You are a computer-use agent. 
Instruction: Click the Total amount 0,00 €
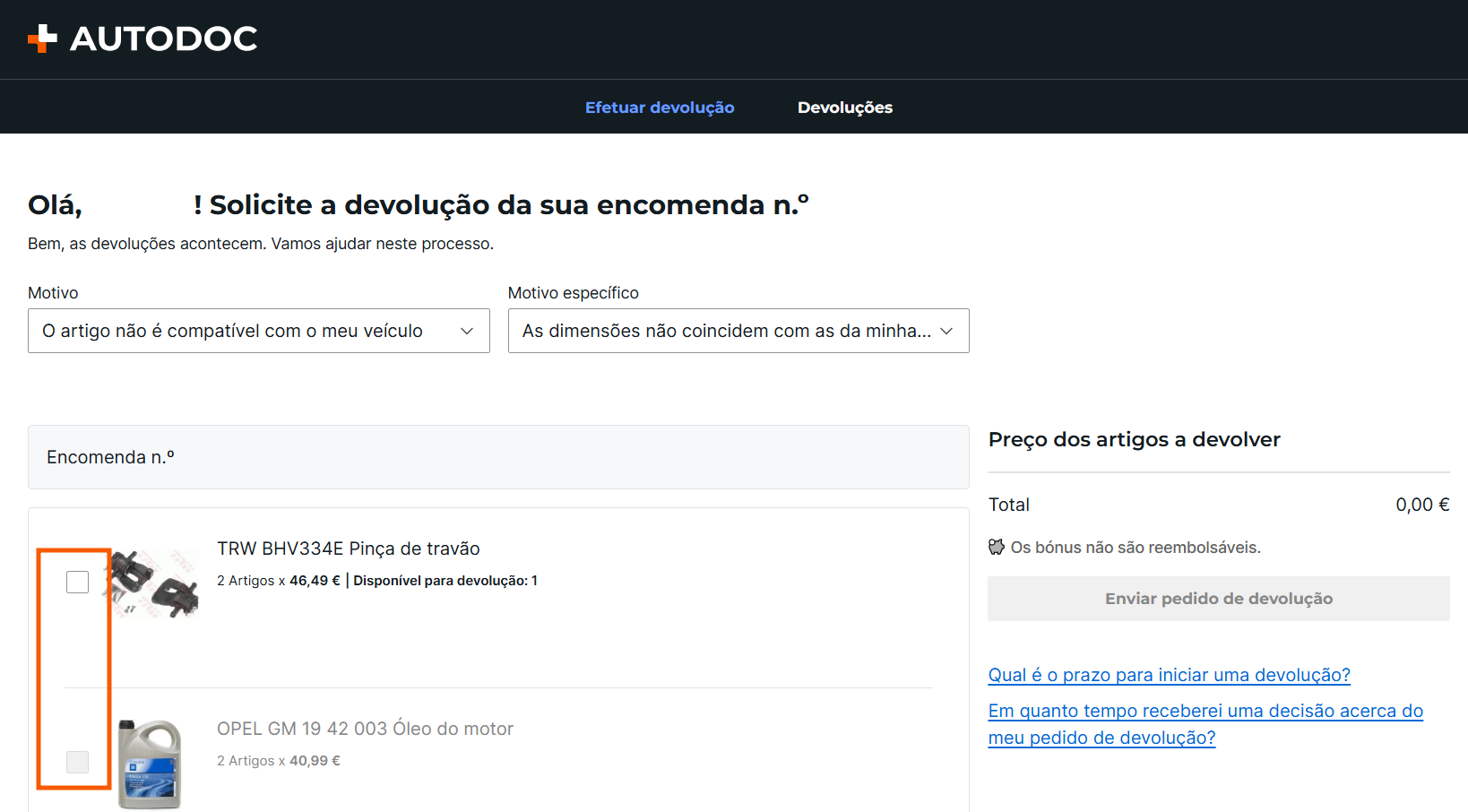coord(1422,505)
